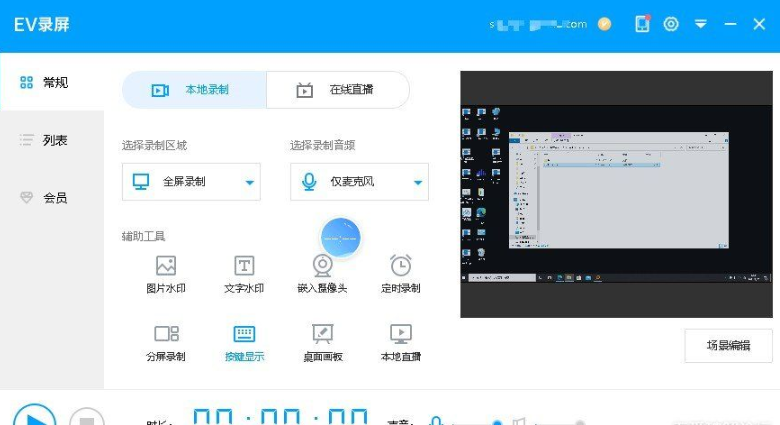This screenshot has height=425, width=780.
Task: Click the gold member badge icon
Action: (x=604, y=24)
